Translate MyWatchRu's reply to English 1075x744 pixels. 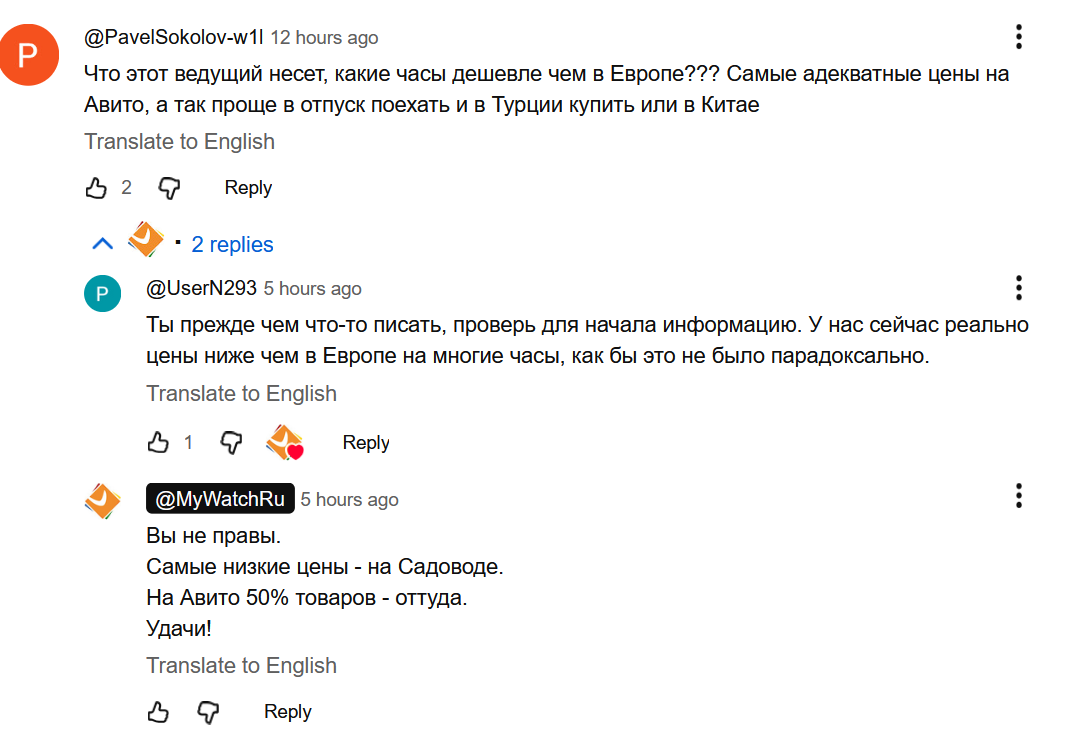click(x=241, y=666)
